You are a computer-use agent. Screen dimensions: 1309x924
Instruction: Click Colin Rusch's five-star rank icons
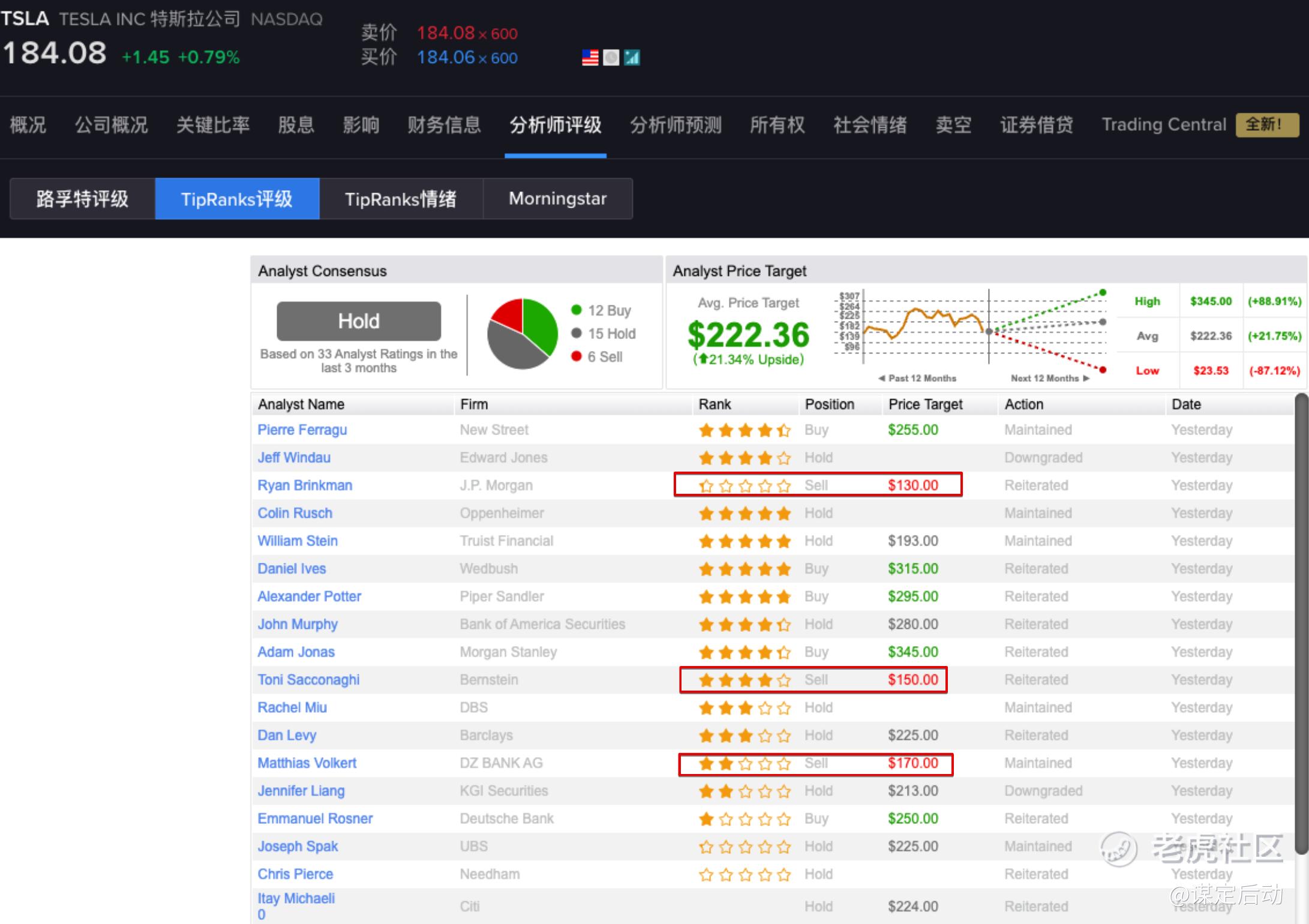[x=744, y=514]
